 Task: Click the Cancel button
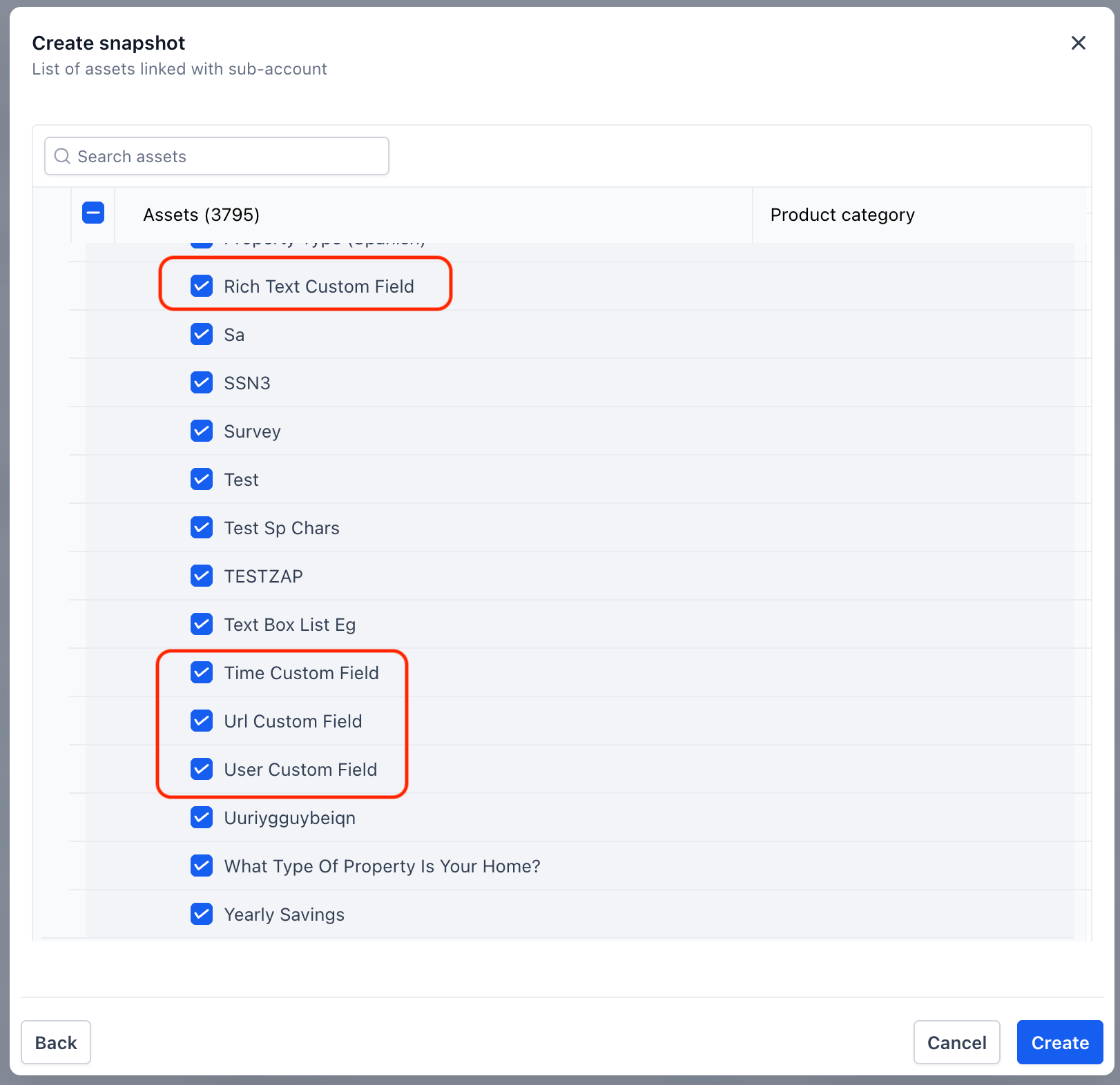956,1042
